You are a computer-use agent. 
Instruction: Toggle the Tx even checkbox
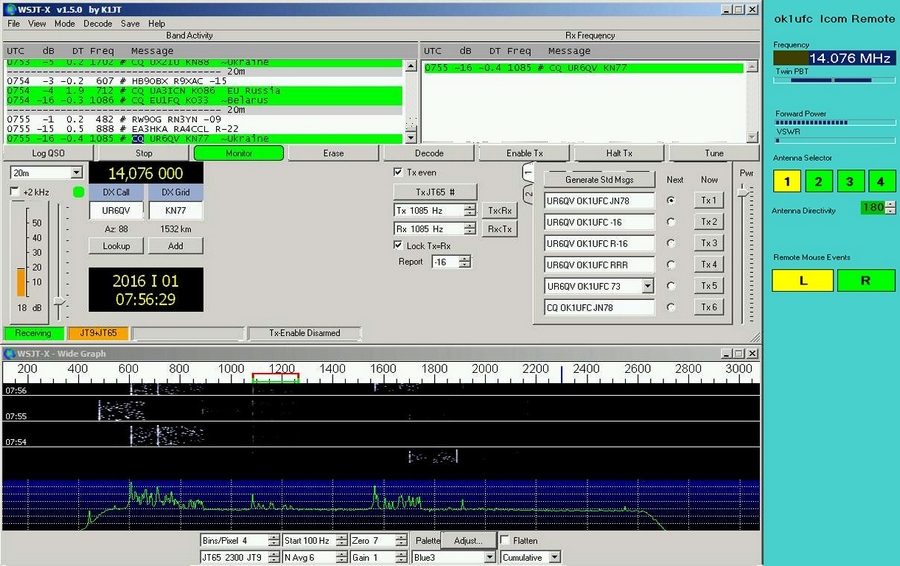398,172
